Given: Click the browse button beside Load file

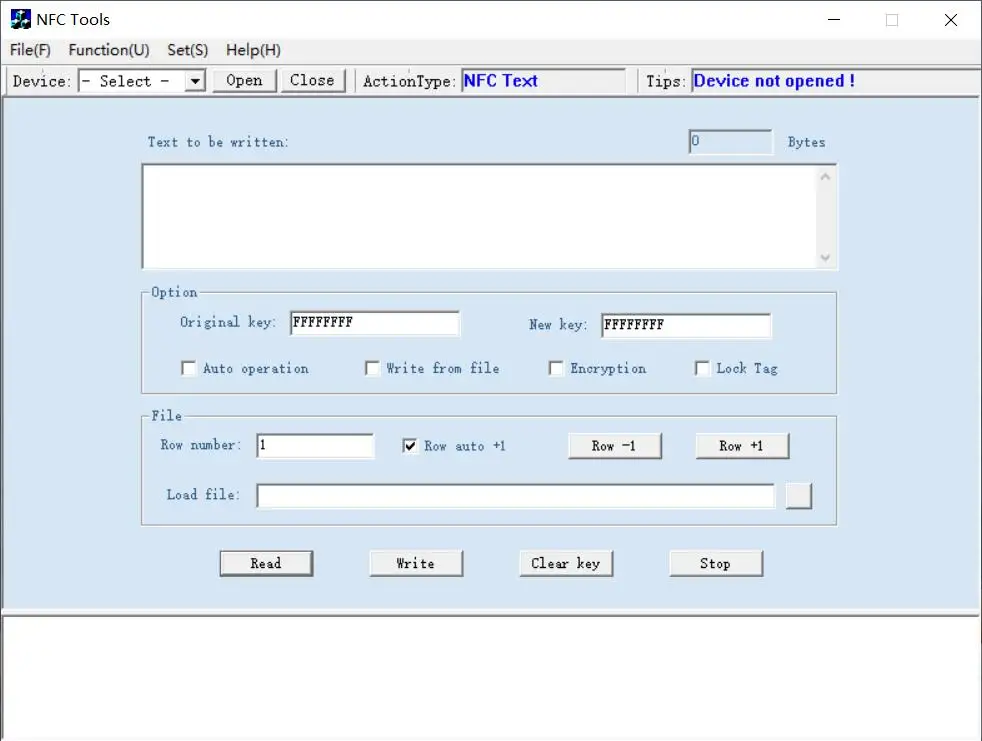Looking at the screenshot, I should (799, 496).
